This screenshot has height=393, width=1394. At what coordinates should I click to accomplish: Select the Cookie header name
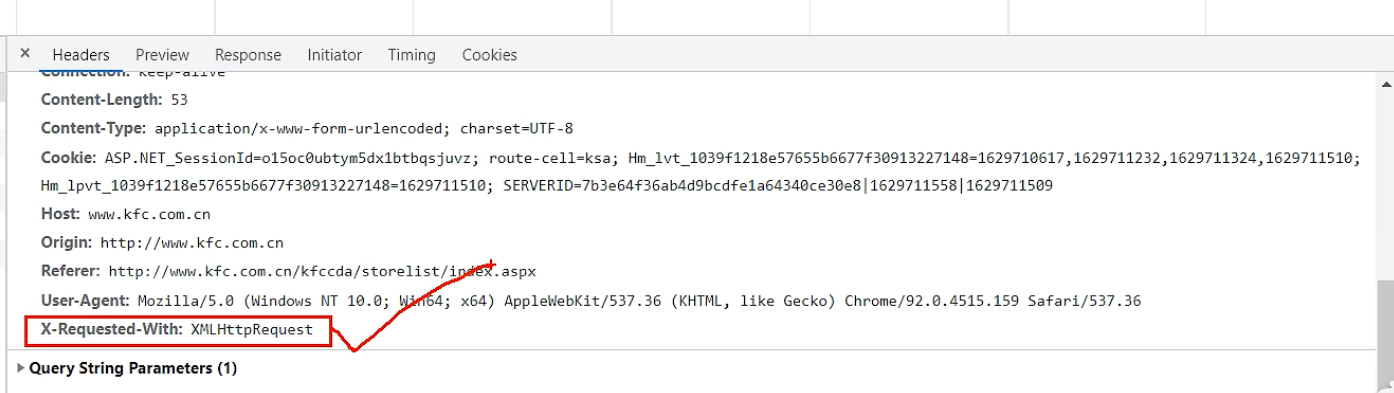click(x=69, y=158)
